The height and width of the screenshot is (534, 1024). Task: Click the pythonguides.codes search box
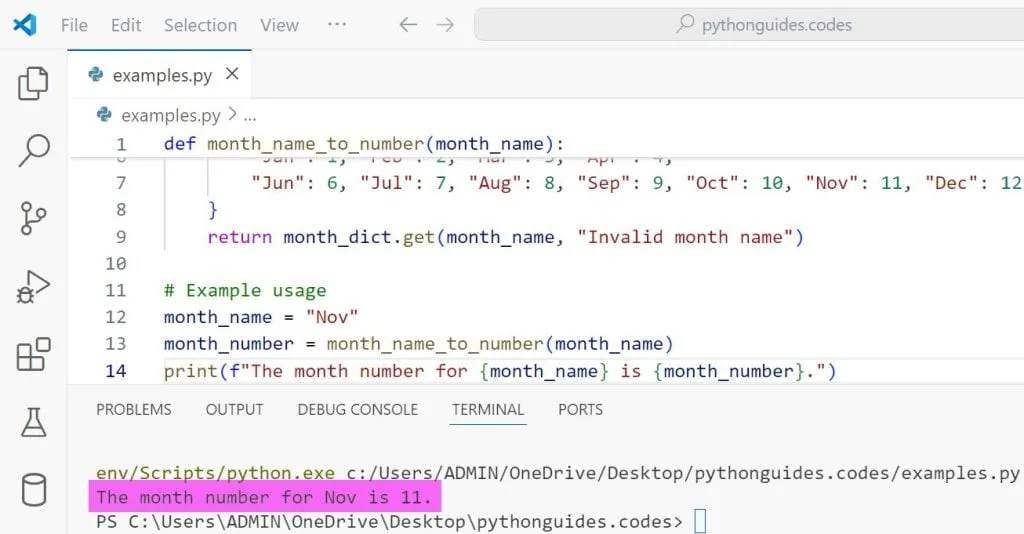coord(750,25)
